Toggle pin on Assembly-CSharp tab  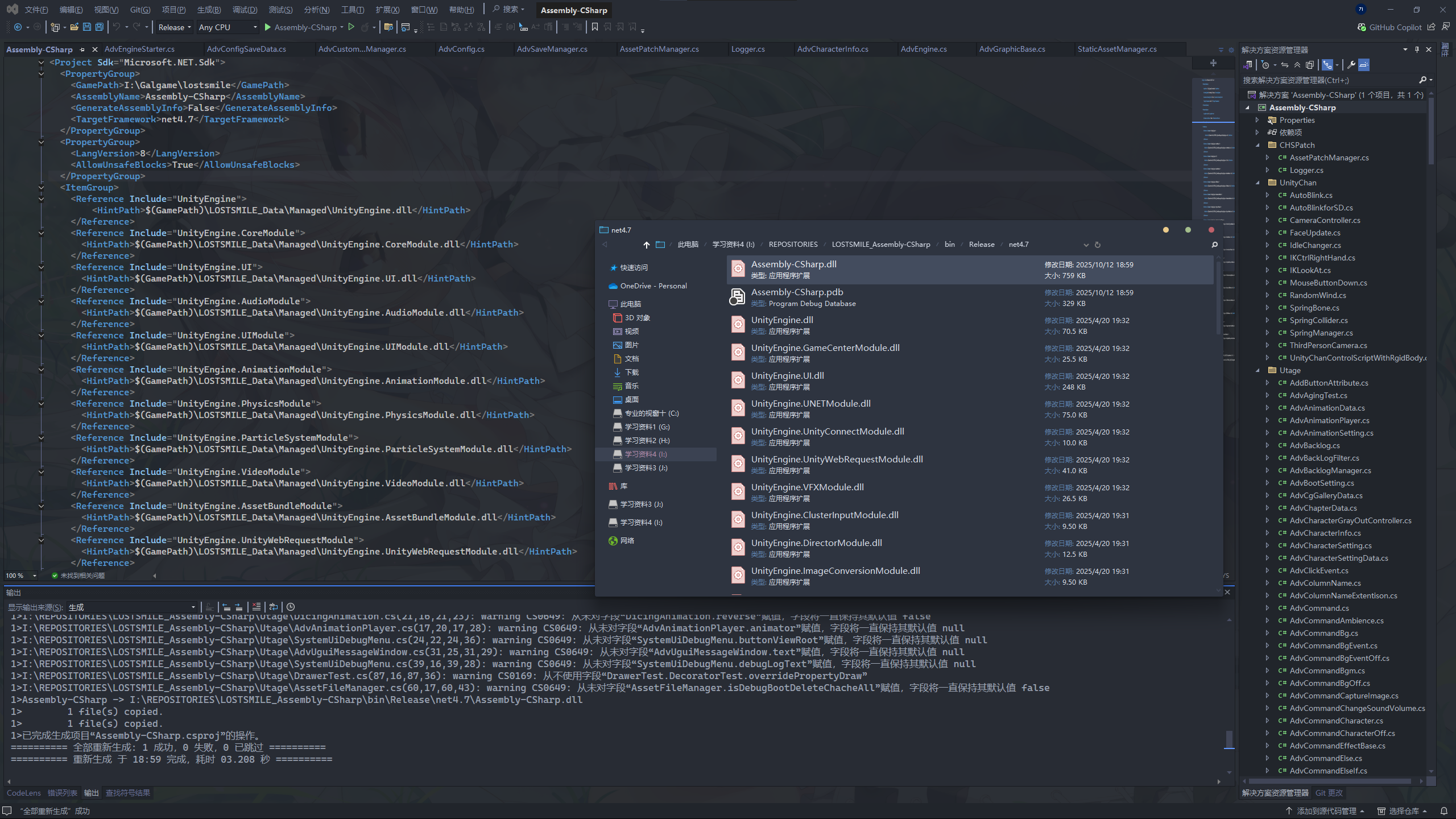pyautogui.click(x=82, y=49)
